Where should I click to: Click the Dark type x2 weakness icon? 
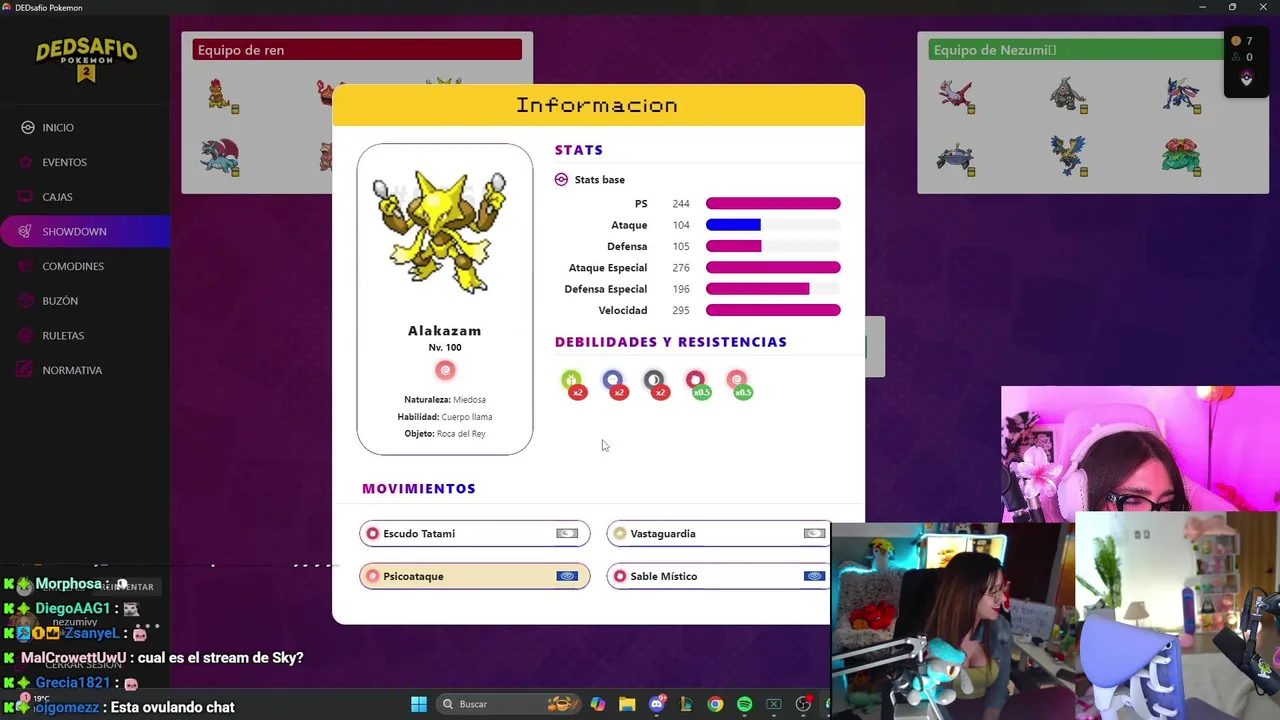[655, 384]
